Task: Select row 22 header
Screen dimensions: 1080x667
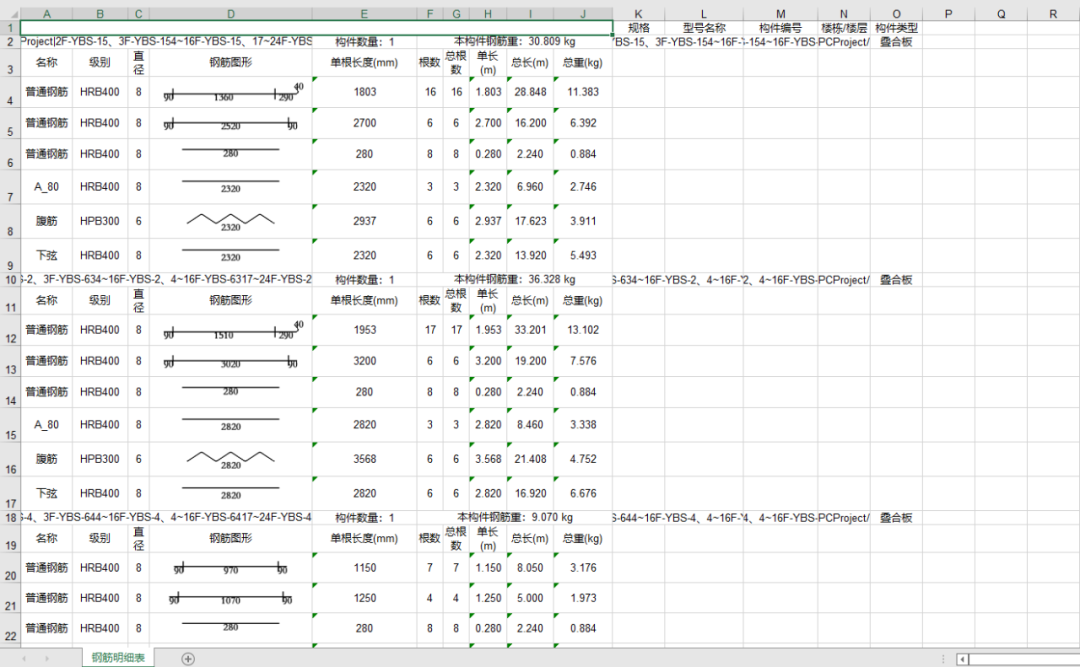Action: coord(9,629)
